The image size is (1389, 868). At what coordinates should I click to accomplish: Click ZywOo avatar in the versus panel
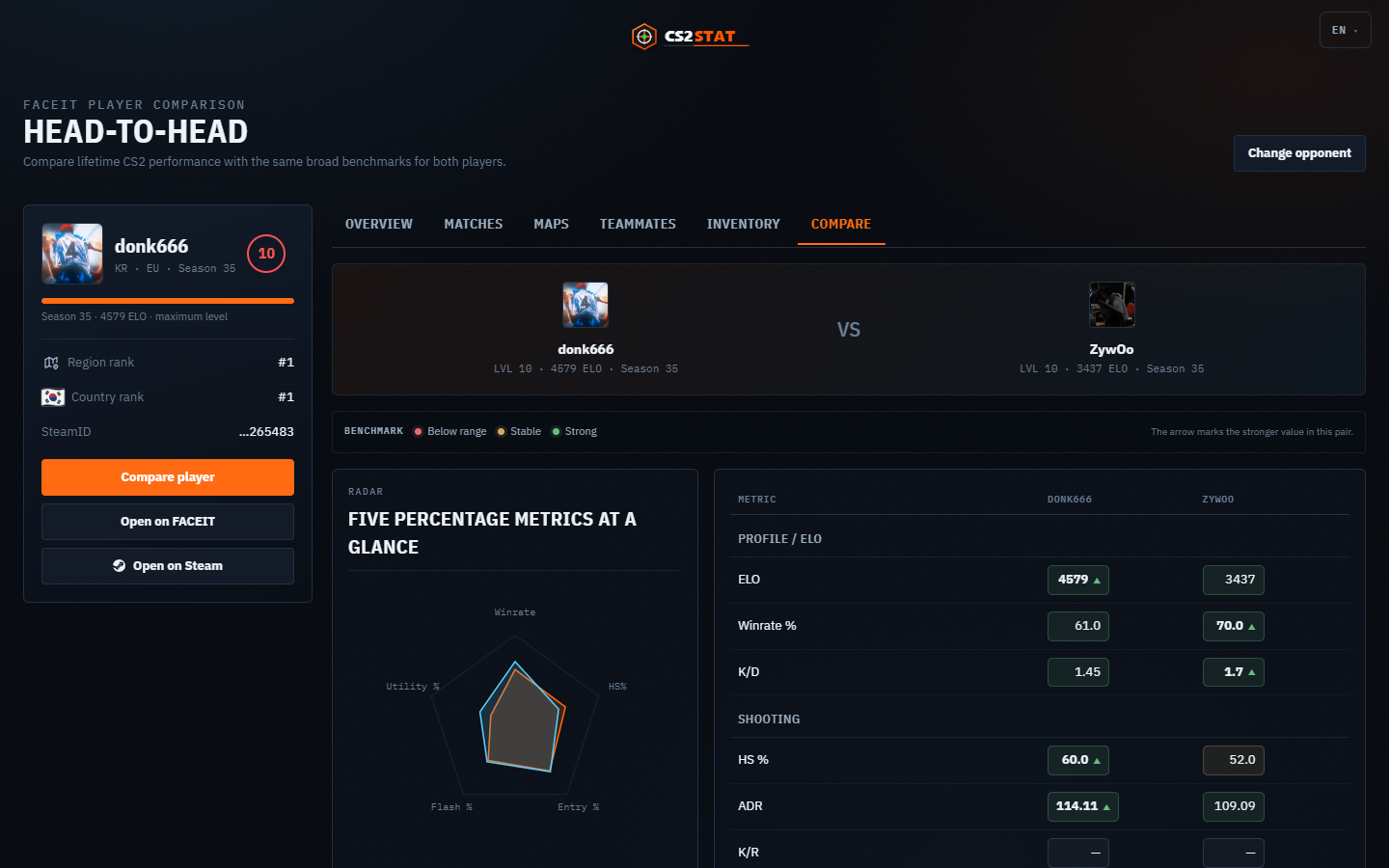click(x=1112, y=305)
